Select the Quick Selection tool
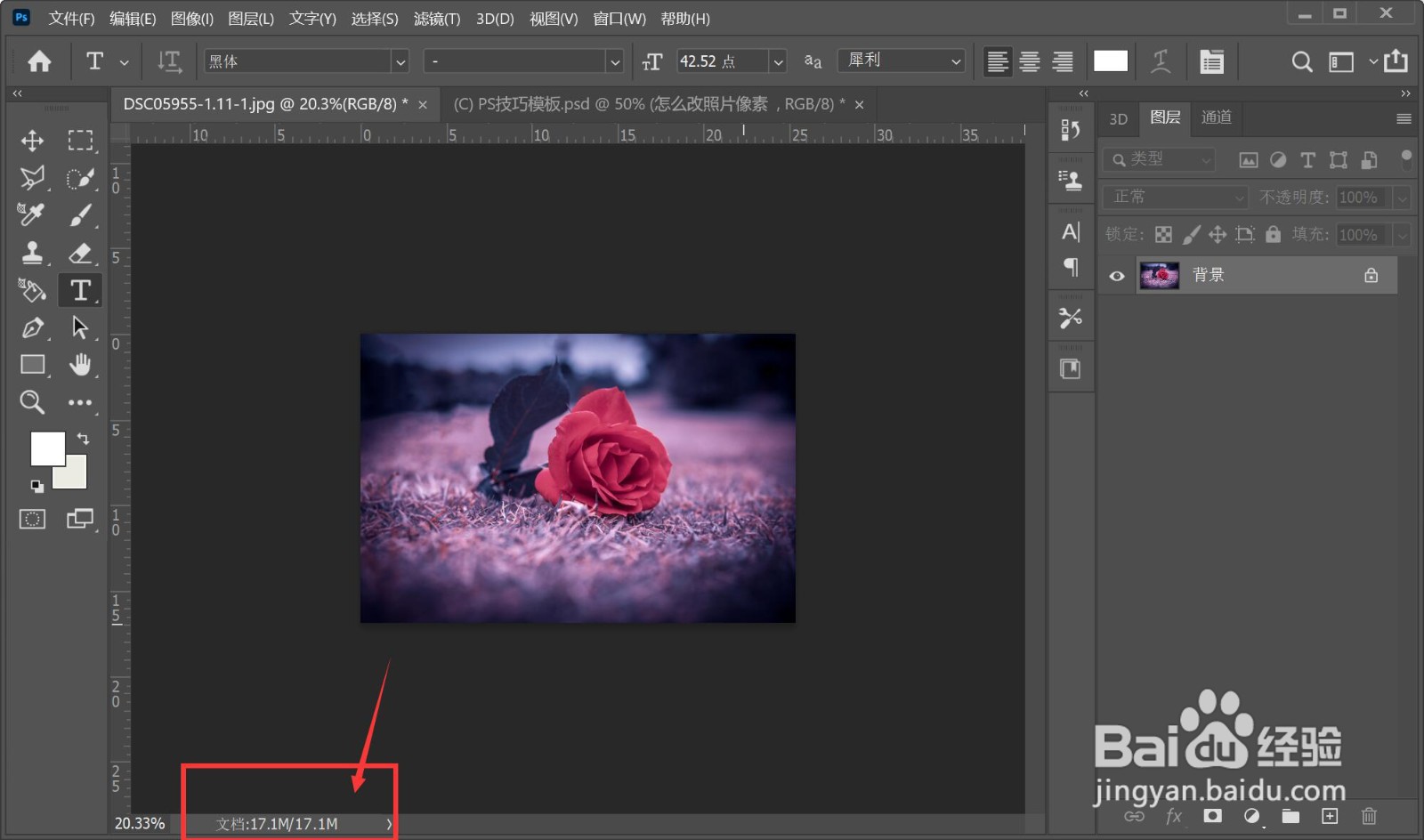This screenshot has width=1424, height=840. point(80,178)
